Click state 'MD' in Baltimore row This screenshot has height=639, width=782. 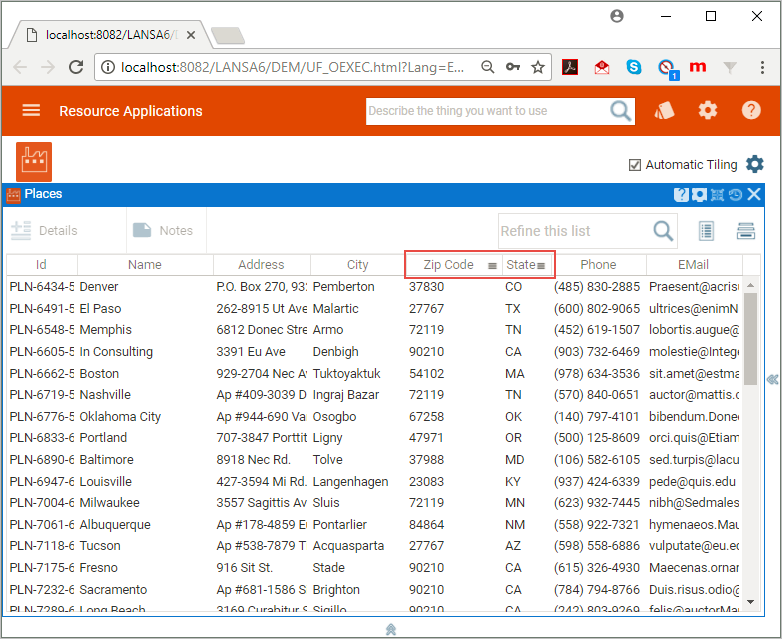514,460
